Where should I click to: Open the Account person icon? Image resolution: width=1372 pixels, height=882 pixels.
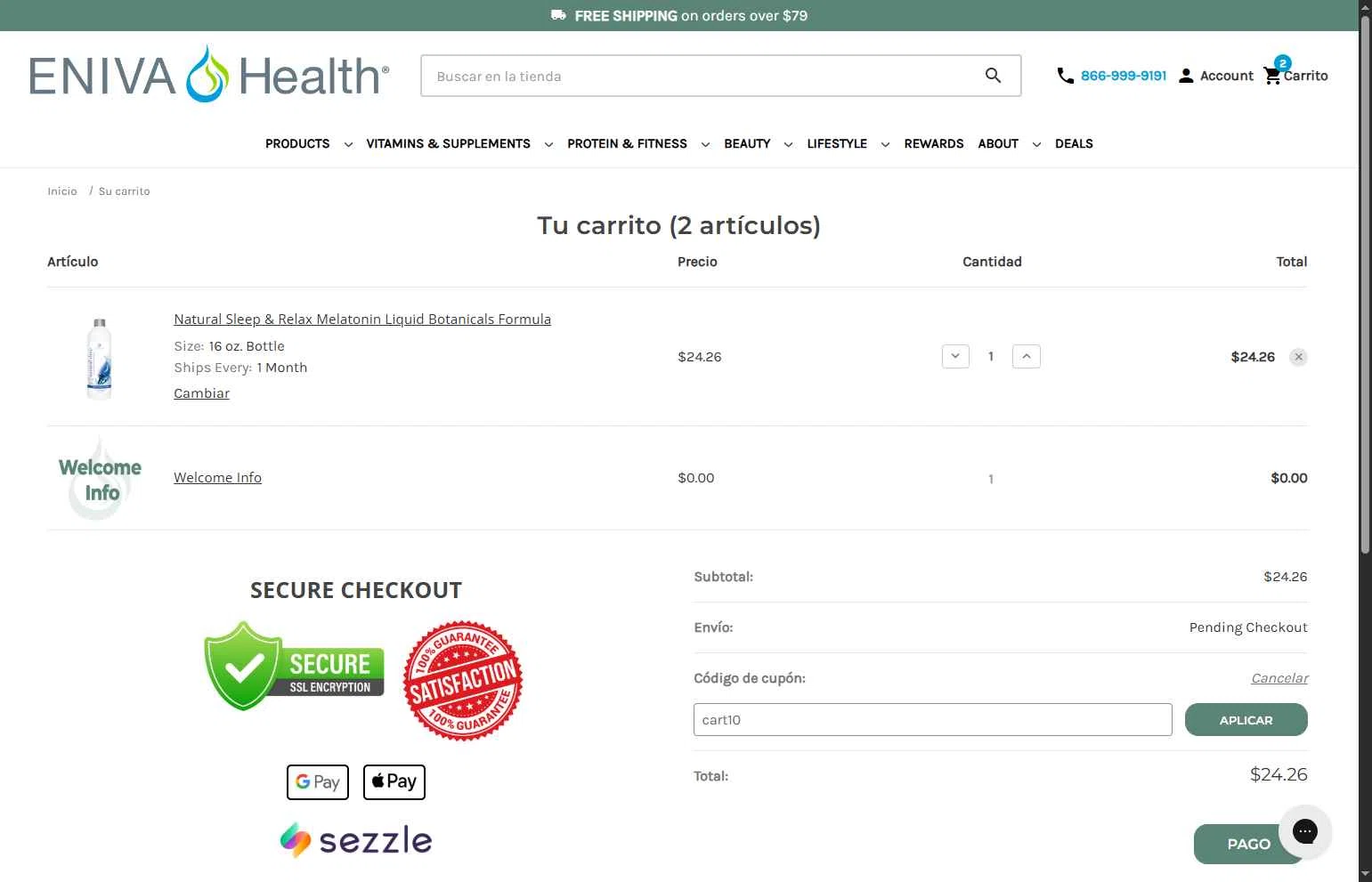click(1186, 76)
